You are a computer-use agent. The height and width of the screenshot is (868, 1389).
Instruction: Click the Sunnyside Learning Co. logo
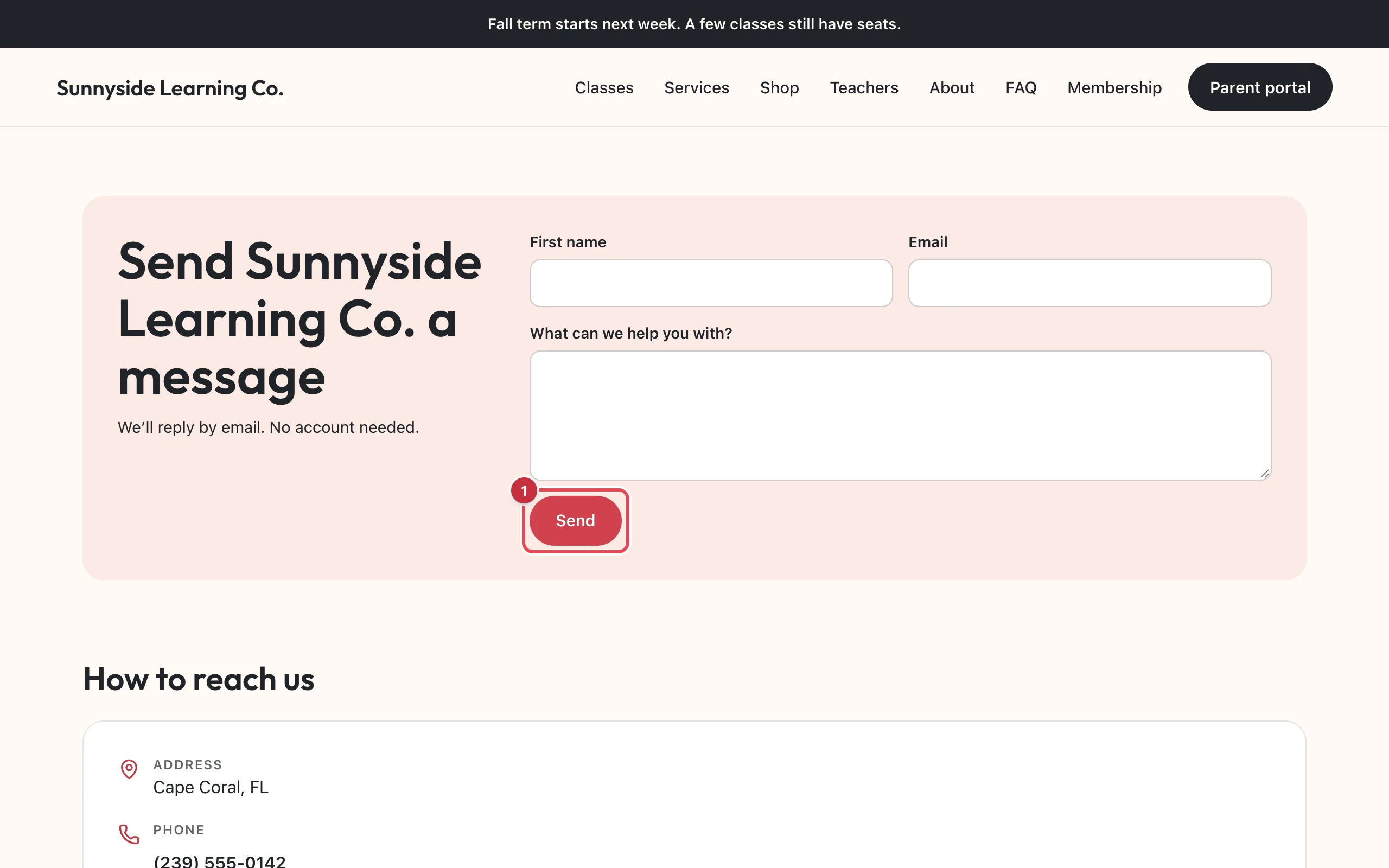170,88
